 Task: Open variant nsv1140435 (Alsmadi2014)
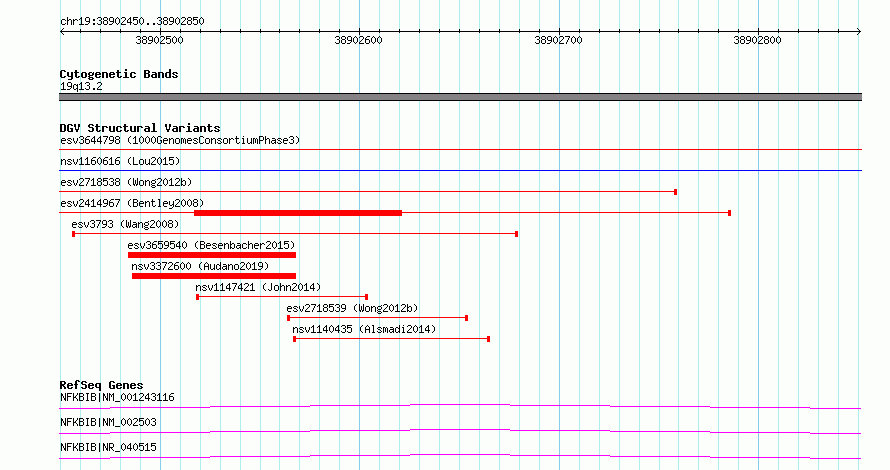tap(364, 329)
